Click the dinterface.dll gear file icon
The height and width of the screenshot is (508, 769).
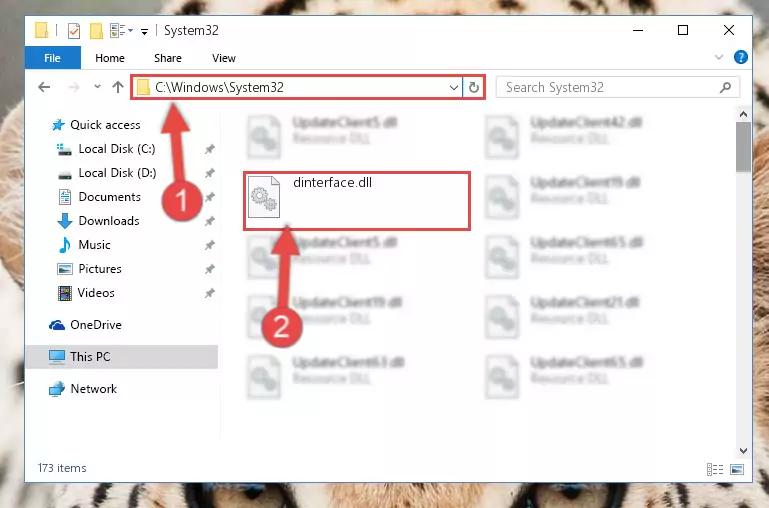264,197
